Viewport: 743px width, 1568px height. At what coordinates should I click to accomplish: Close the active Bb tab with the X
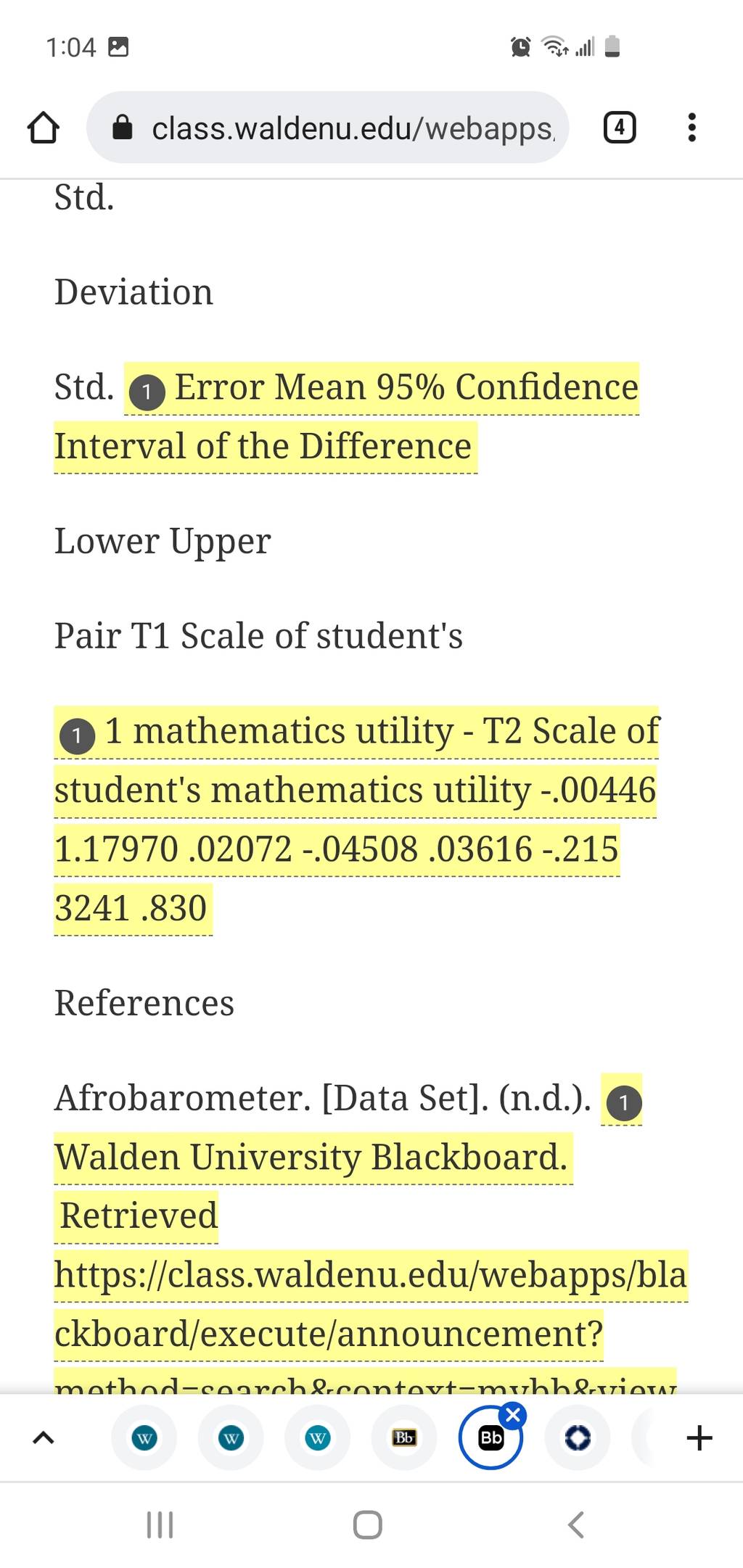(513, 1415)
